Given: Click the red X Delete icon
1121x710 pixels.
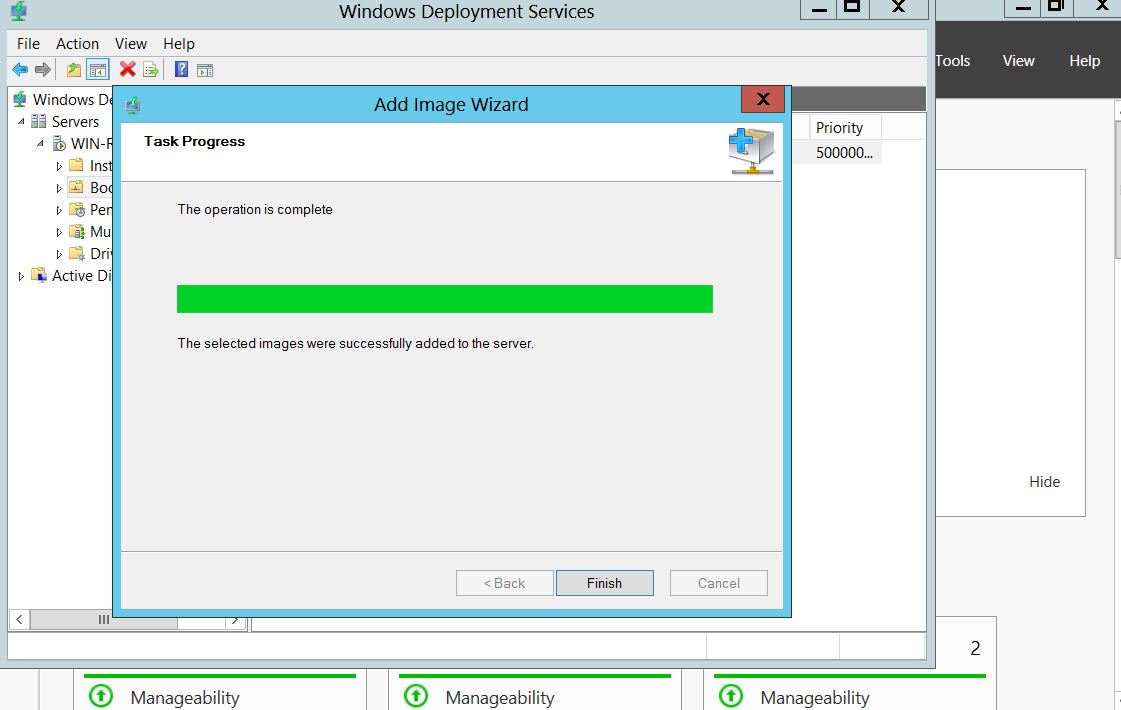Looking at the screenshot, I should coord(127,69).
